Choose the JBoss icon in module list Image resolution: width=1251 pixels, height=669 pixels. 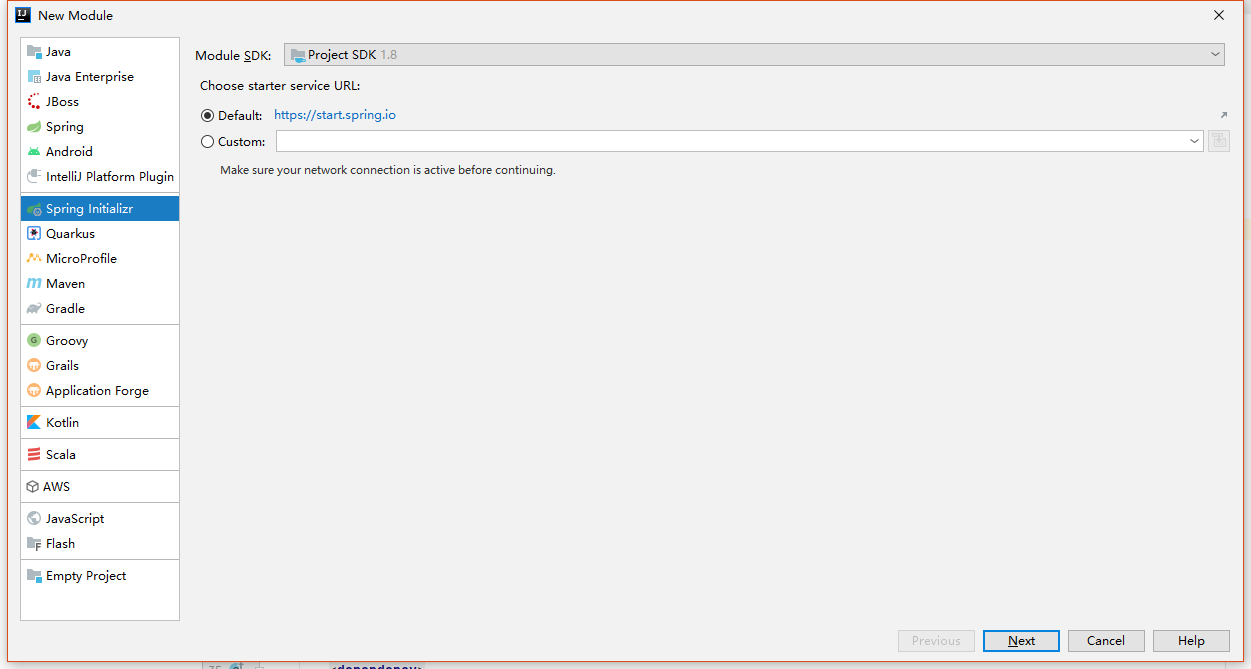pos(34,102)
